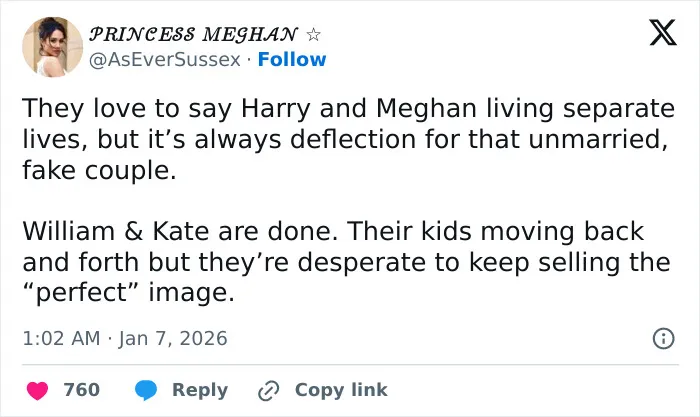The width and height of the screenshot is (700, 417).
Task: Select the Copy link label
Action: coord(341,390)
